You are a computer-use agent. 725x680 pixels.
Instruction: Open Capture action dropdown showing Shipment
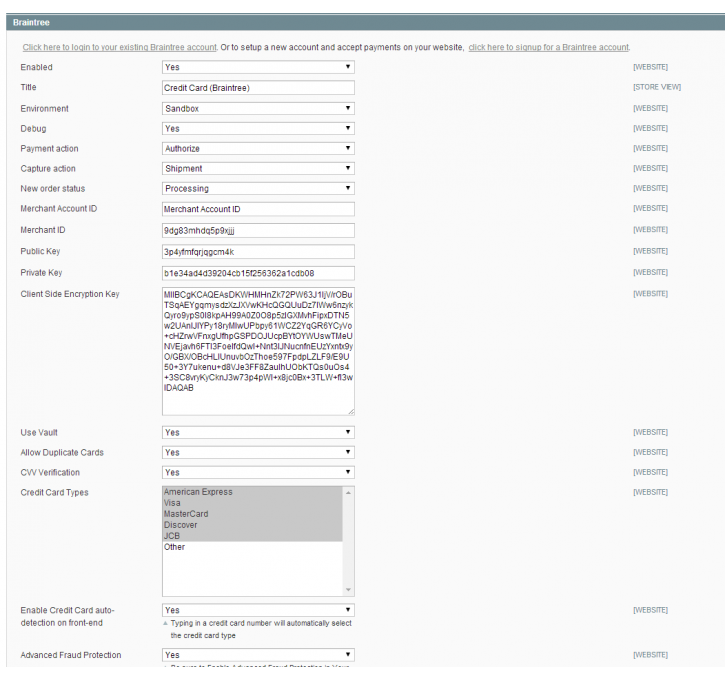click(x=258, y=168)
